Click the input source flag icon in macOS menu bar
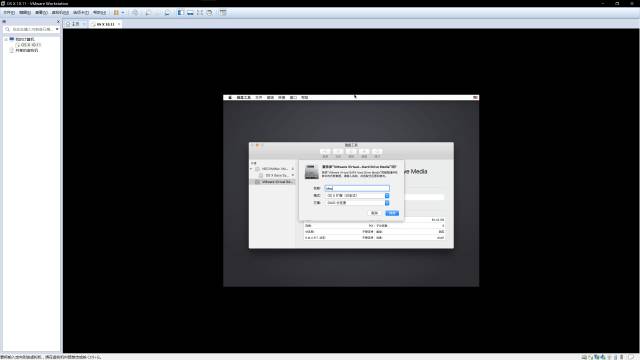Screen dimensions: 640x360 click(x=475, y=98)
